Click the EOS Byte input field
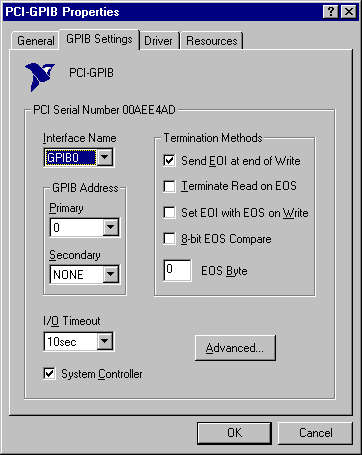362x455 pixels. pos(177,270)
